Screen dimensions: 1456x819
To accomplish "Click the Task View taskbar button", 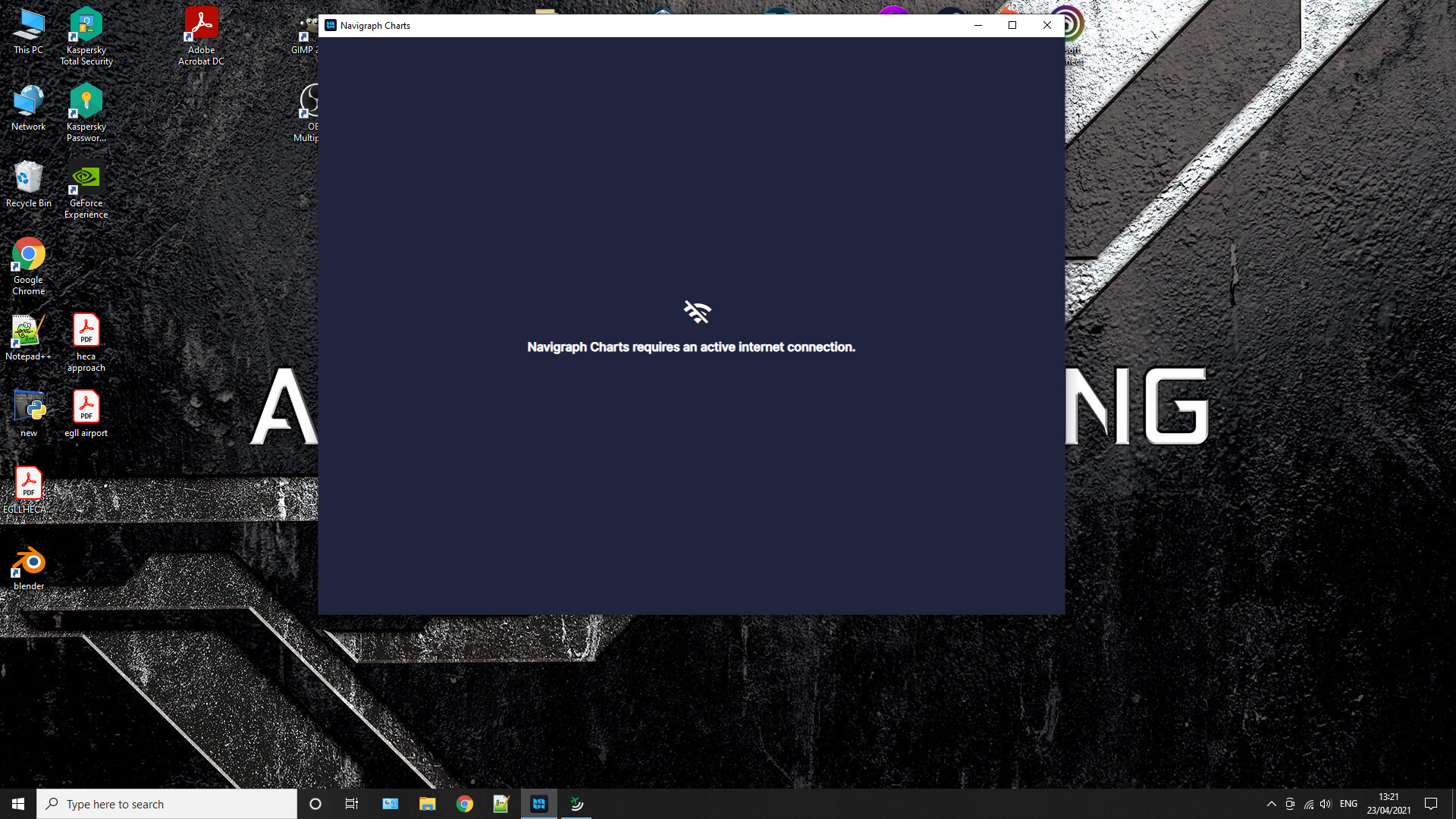I will [x=352, y=804].
